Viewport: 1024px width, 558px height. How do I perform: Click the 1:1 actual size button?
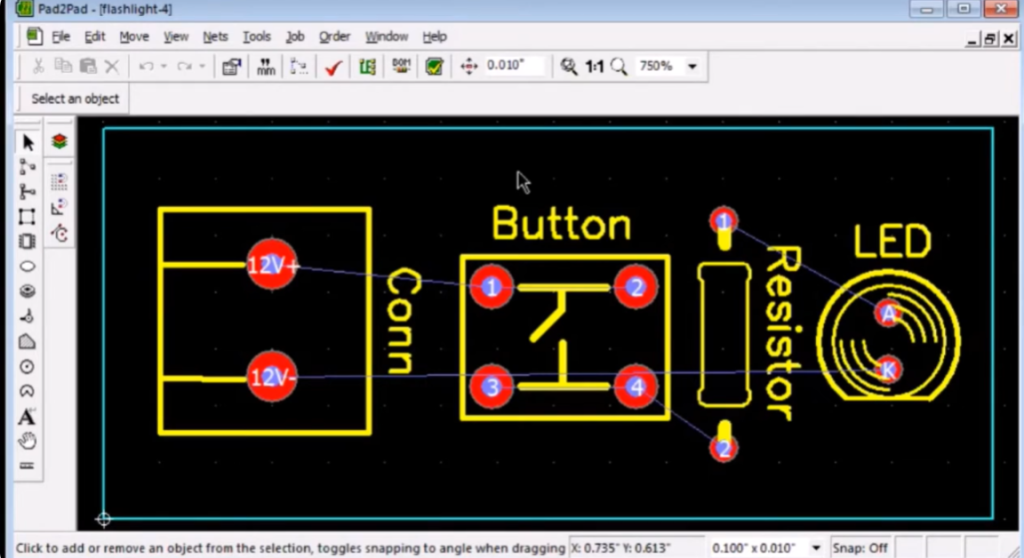(x=594, y=66)
